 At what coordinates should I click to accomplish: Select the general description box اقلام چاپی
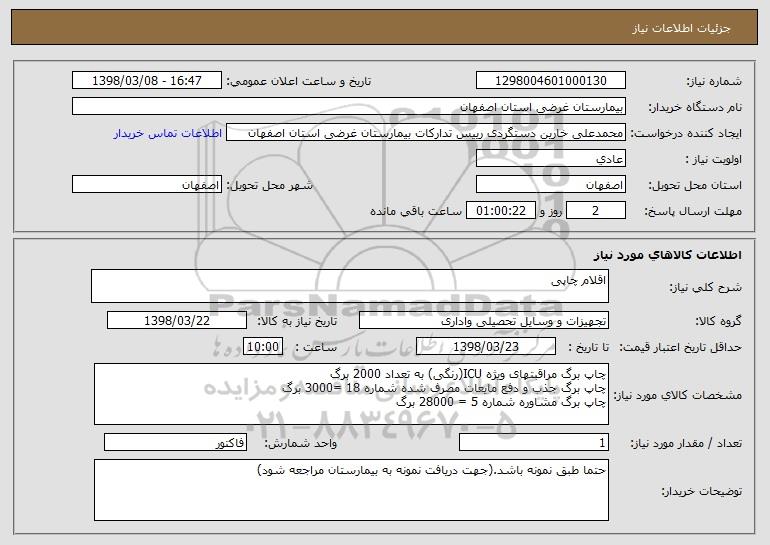coord(350,286)
